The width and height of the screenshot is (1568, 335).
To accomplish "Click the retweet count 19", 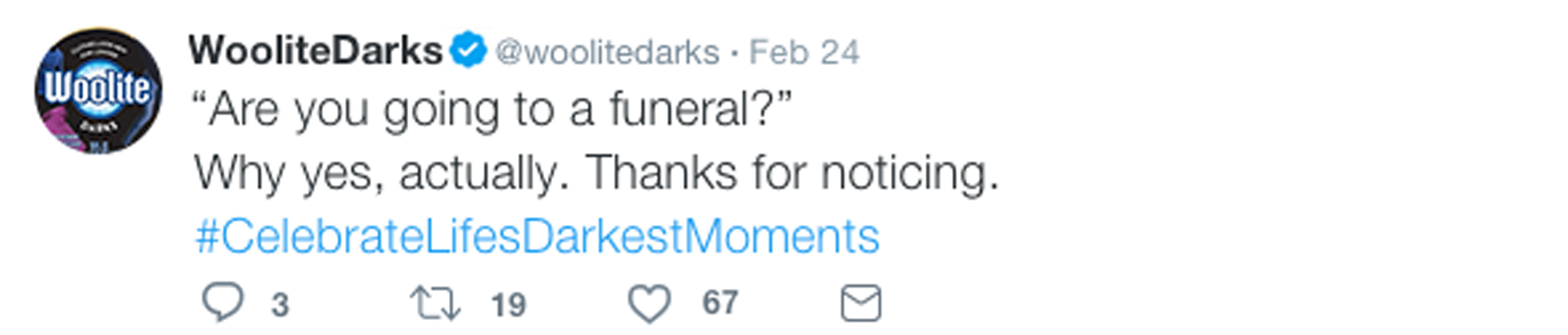I will pyautogui.click(x=508, y=305).
